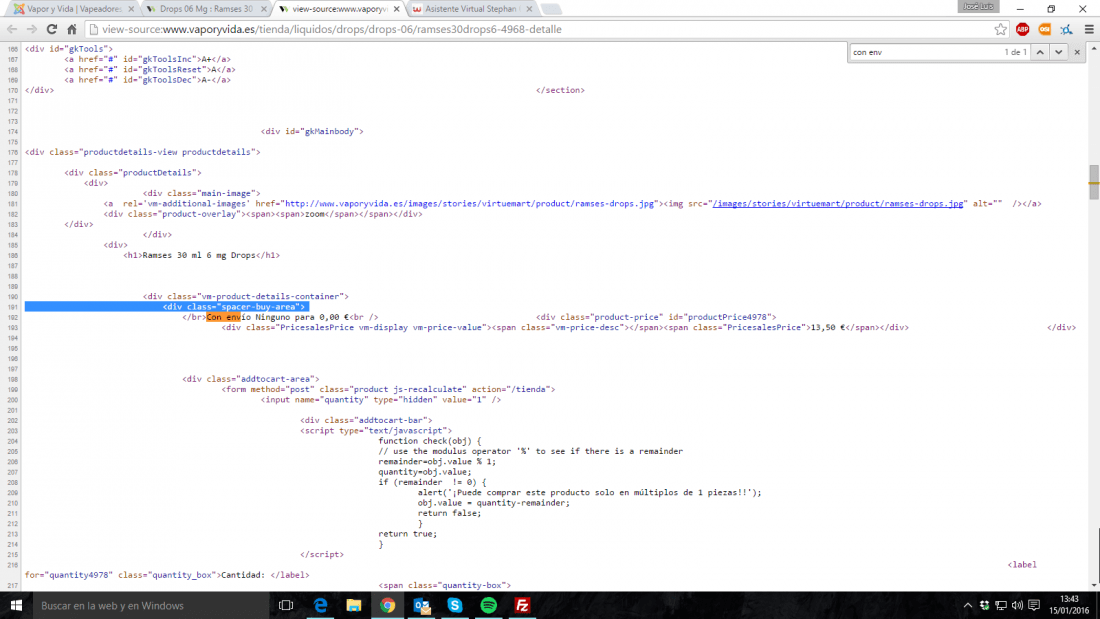Open the ramses-drops.jpg href URL link

point(469,204)
